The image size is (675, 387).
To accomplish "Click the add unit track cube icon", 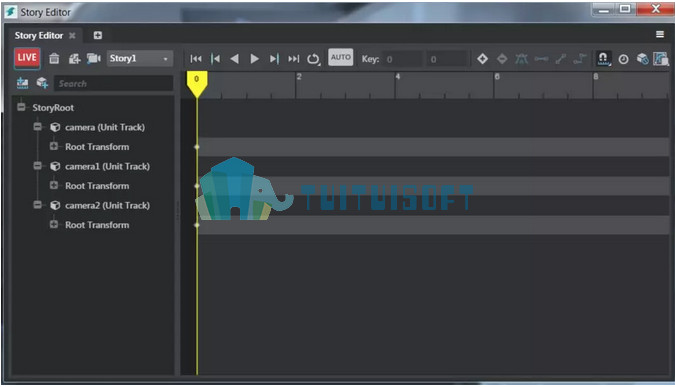I will click(x=42, y=83).
